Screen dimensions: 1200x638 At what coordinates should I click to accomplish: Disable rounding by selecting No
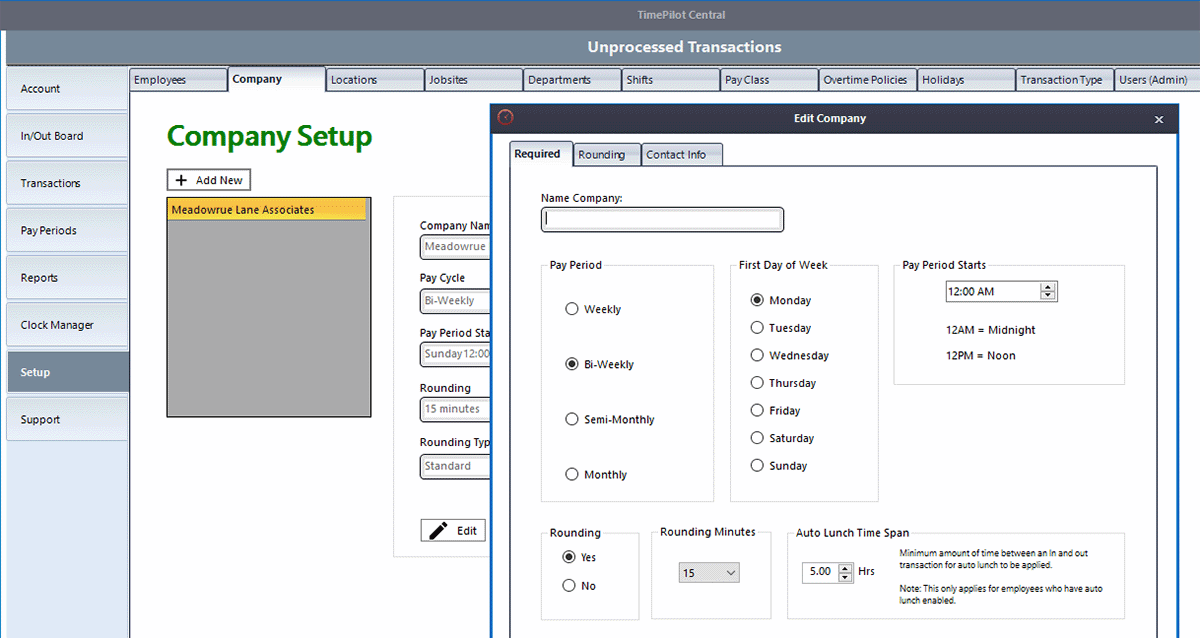click(x=571, y=587)
